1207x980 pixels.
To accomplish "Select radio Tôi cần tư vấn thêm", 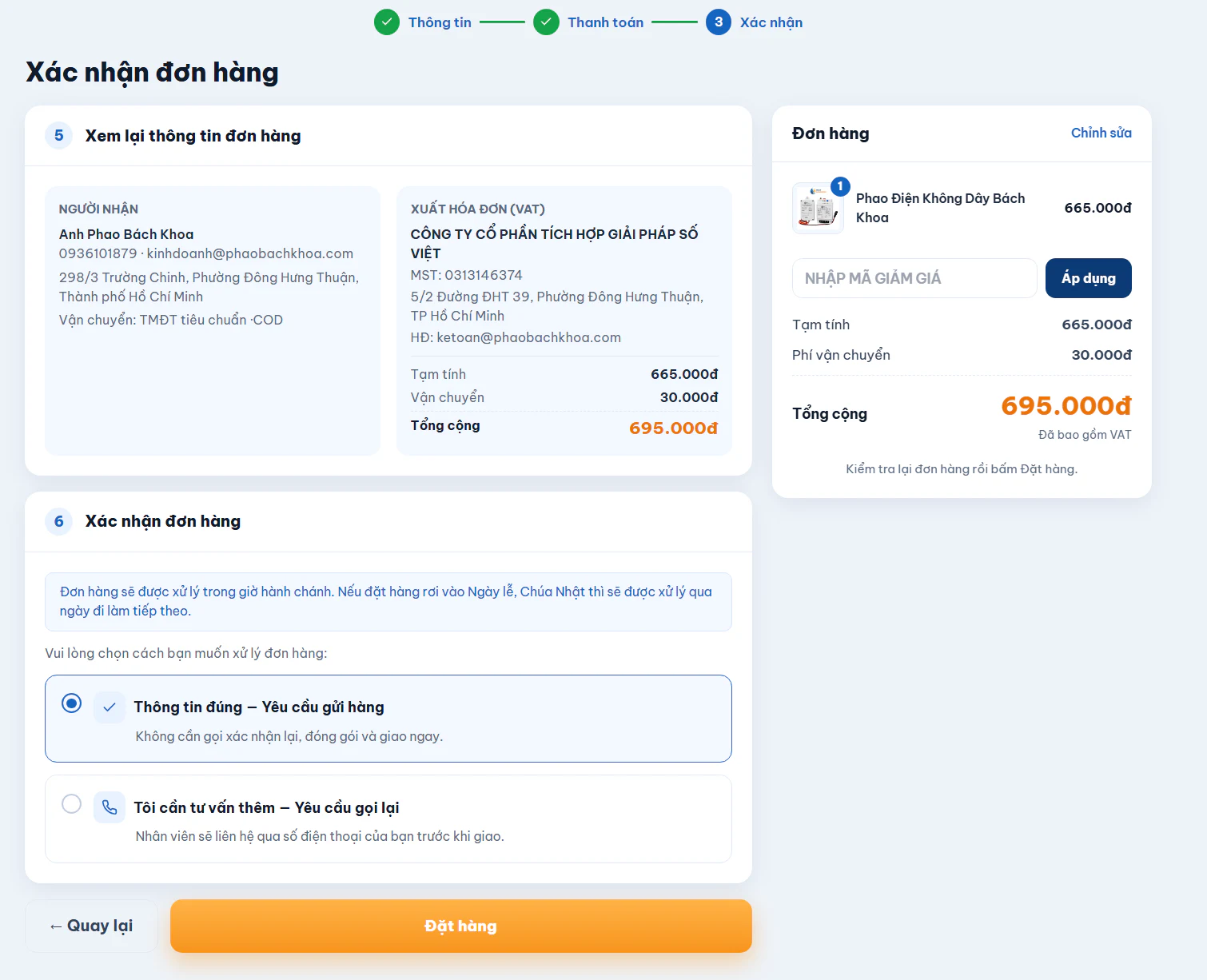I will 71,803.
